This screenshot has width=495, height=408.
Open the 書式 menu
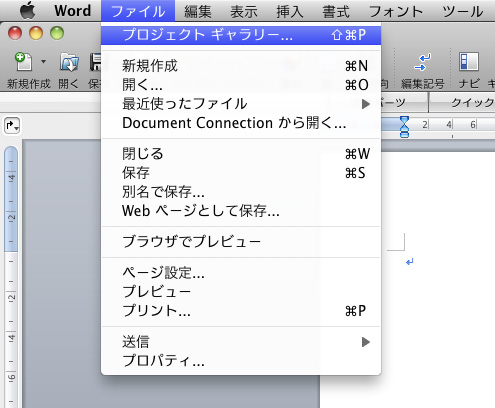[x=336, y=11]
